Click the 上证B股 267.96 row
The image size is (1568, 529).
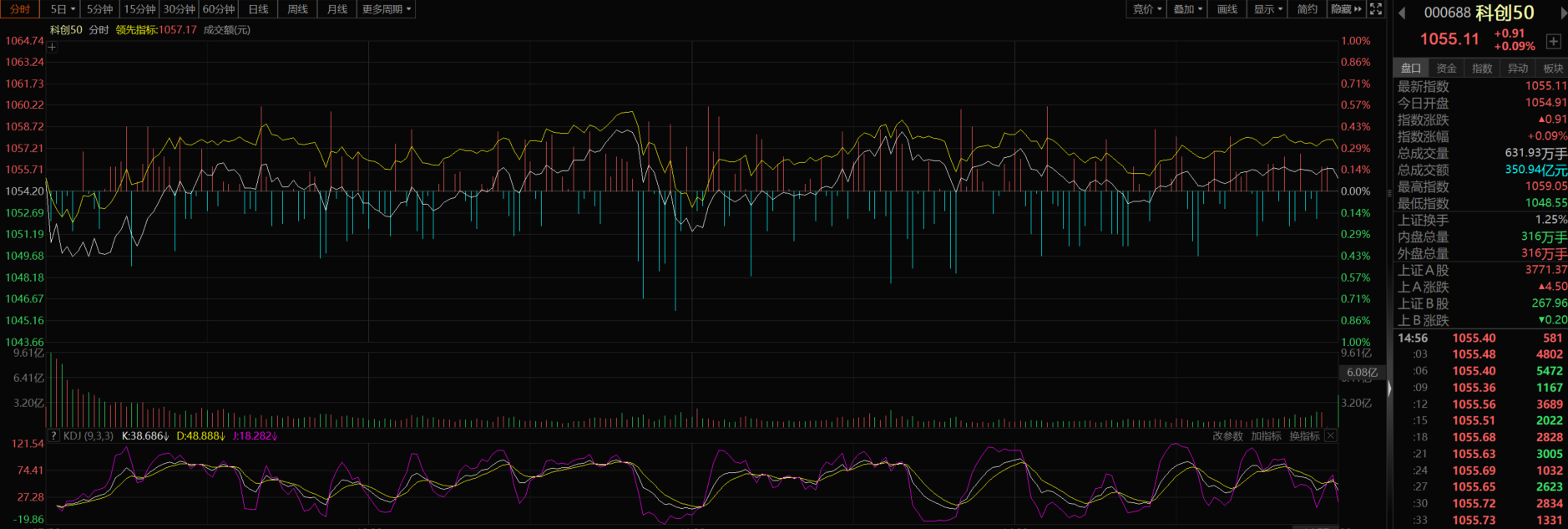(1481, 303)
